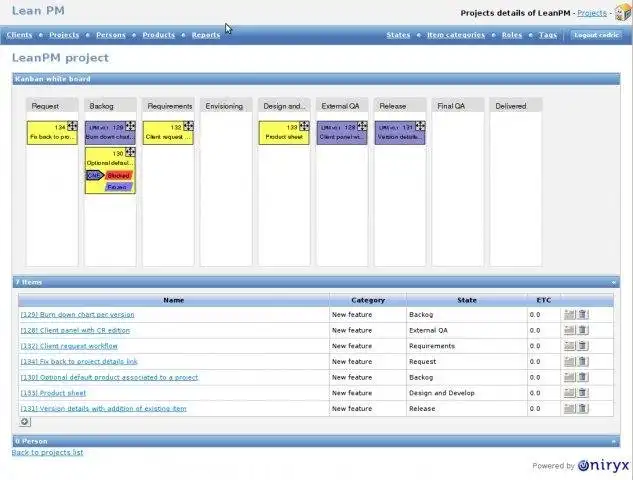Click the red Blocked tag on card 130
This screenshot has height=480, width=633.
tap(119, 176)
